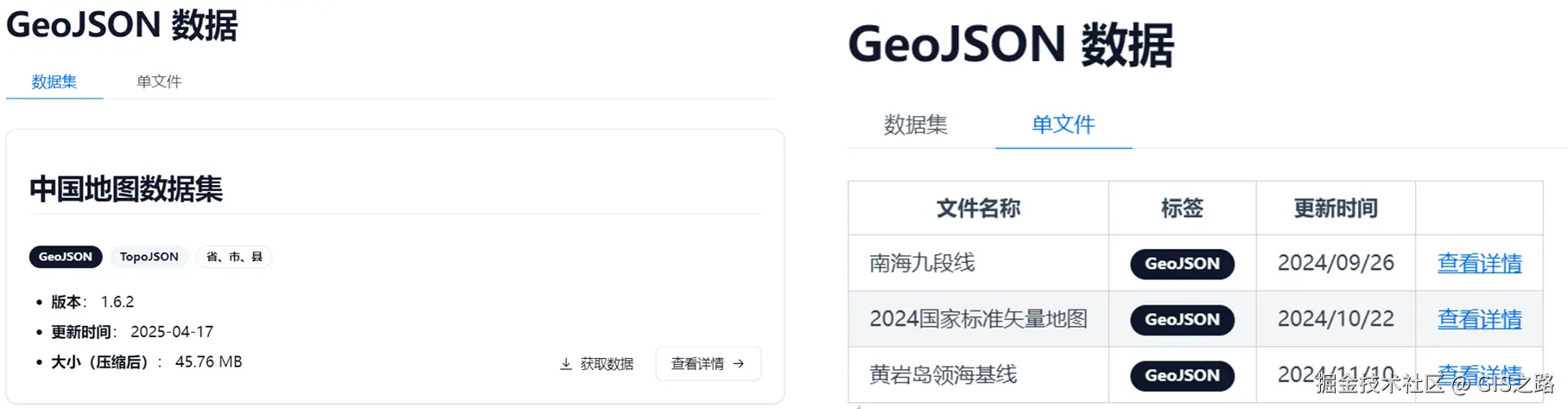
Task: Click the 标签 column header
Action: [1182, 208]
